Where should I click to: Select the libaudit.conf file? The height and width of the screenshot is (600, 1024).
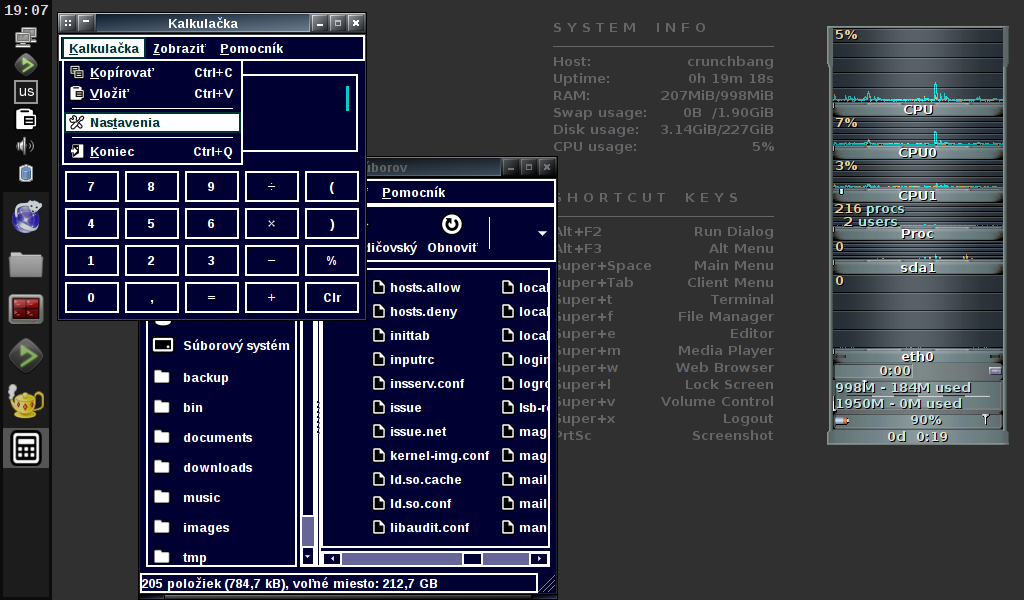(x=421, y=528)
